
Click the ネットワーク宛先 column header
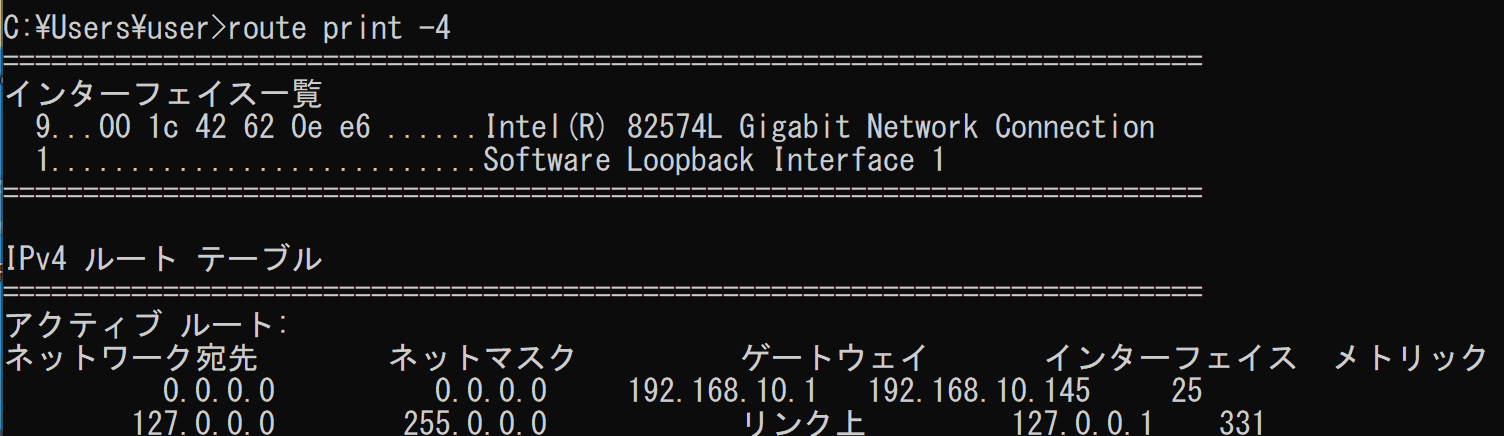(x=132, y=357)
